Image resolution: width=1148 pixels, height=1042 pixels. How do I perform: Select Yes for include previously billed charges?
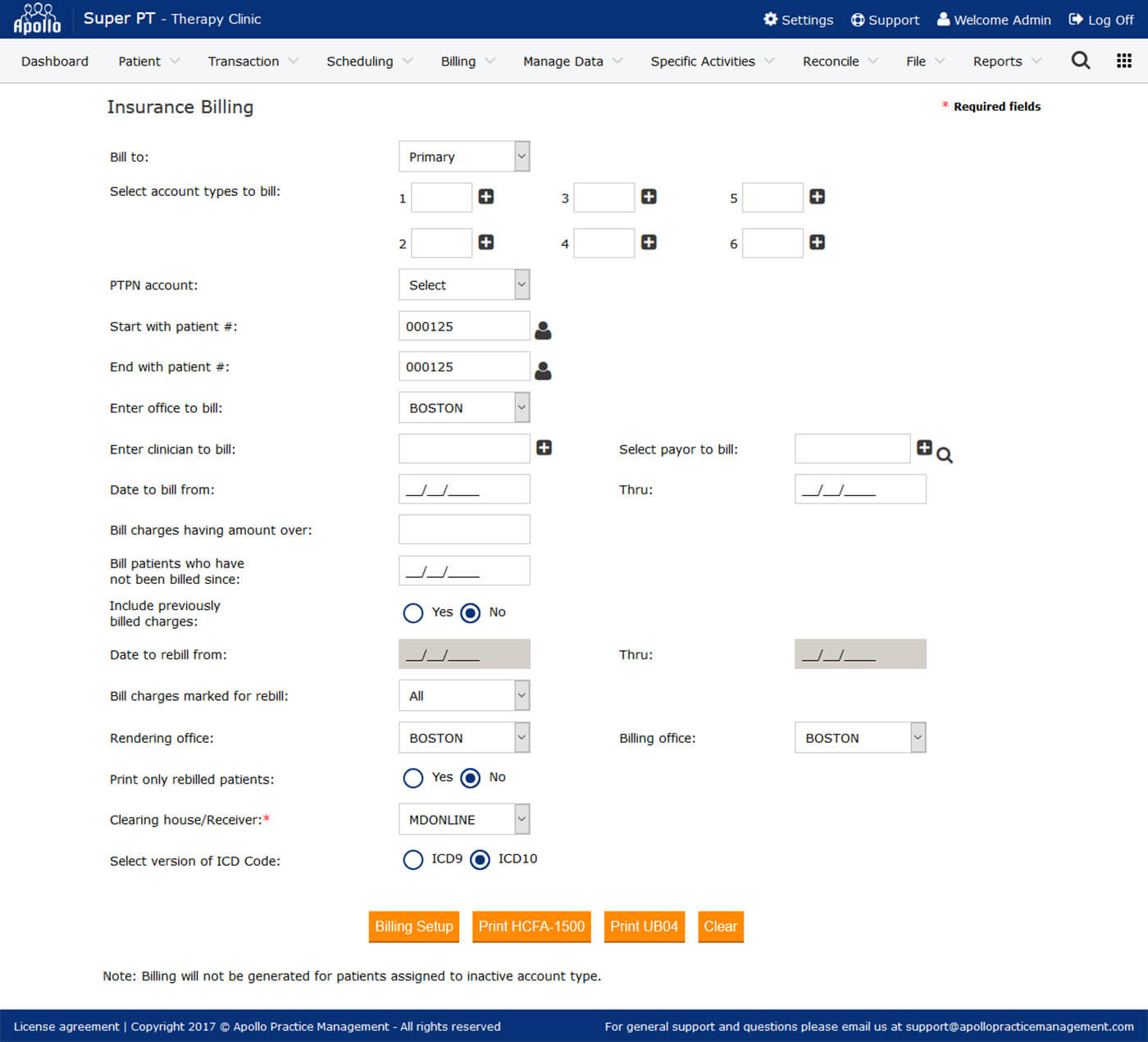413,613
